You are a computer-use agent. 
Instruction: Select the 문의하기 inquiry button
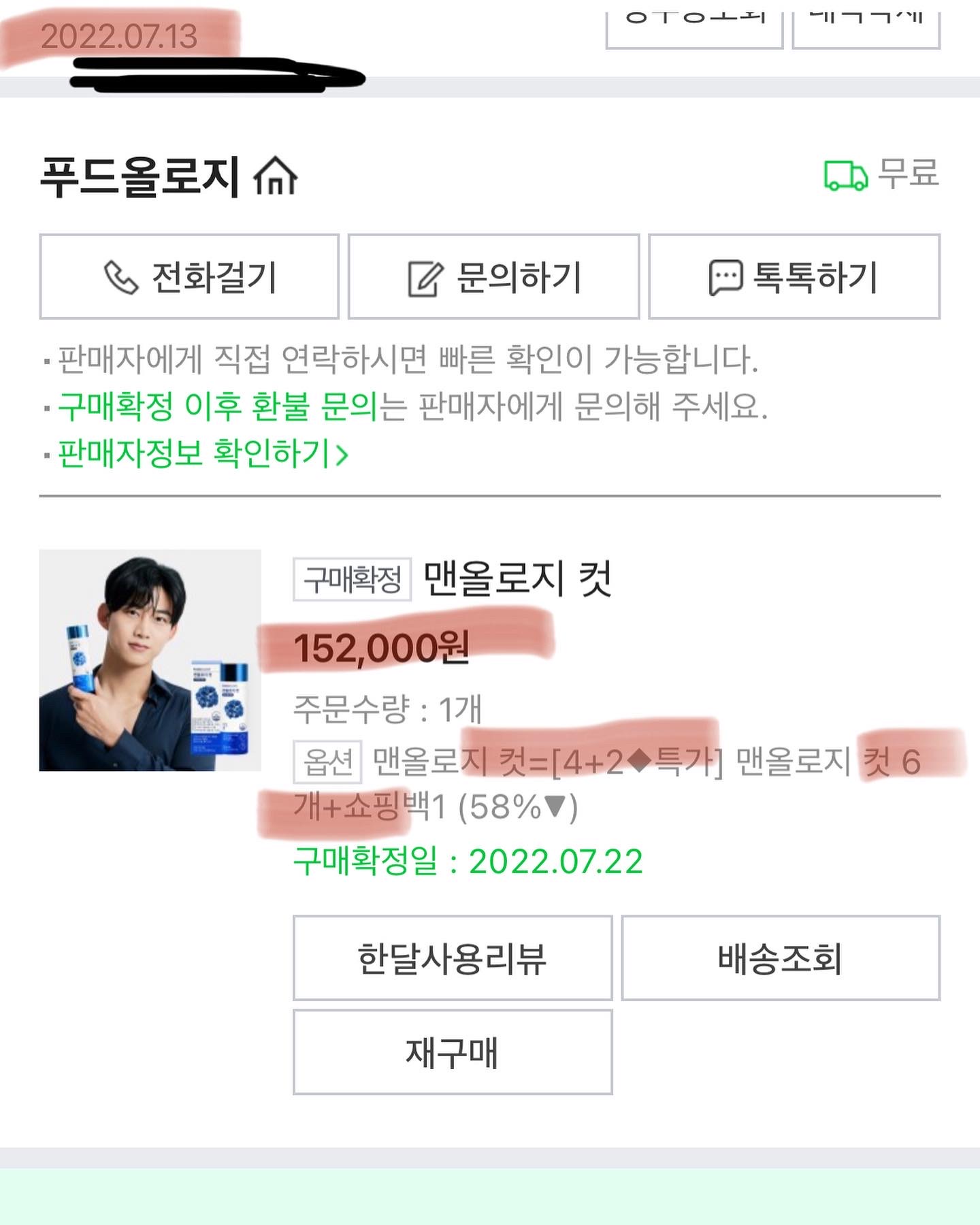click(494, 276)
